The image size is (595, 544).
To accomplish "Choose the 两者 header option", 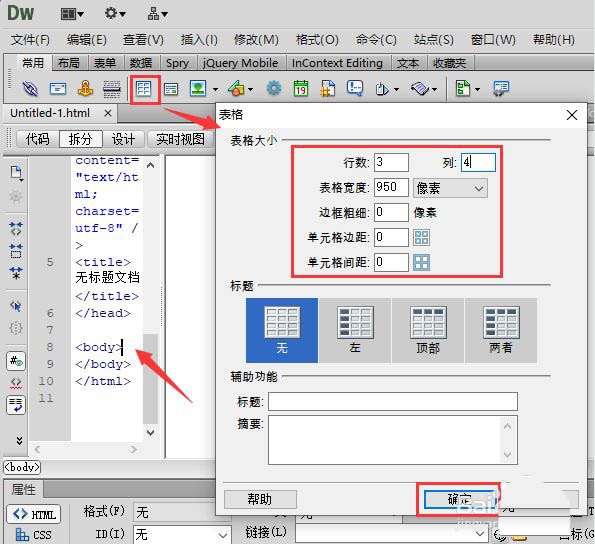I will click(501, 330).
